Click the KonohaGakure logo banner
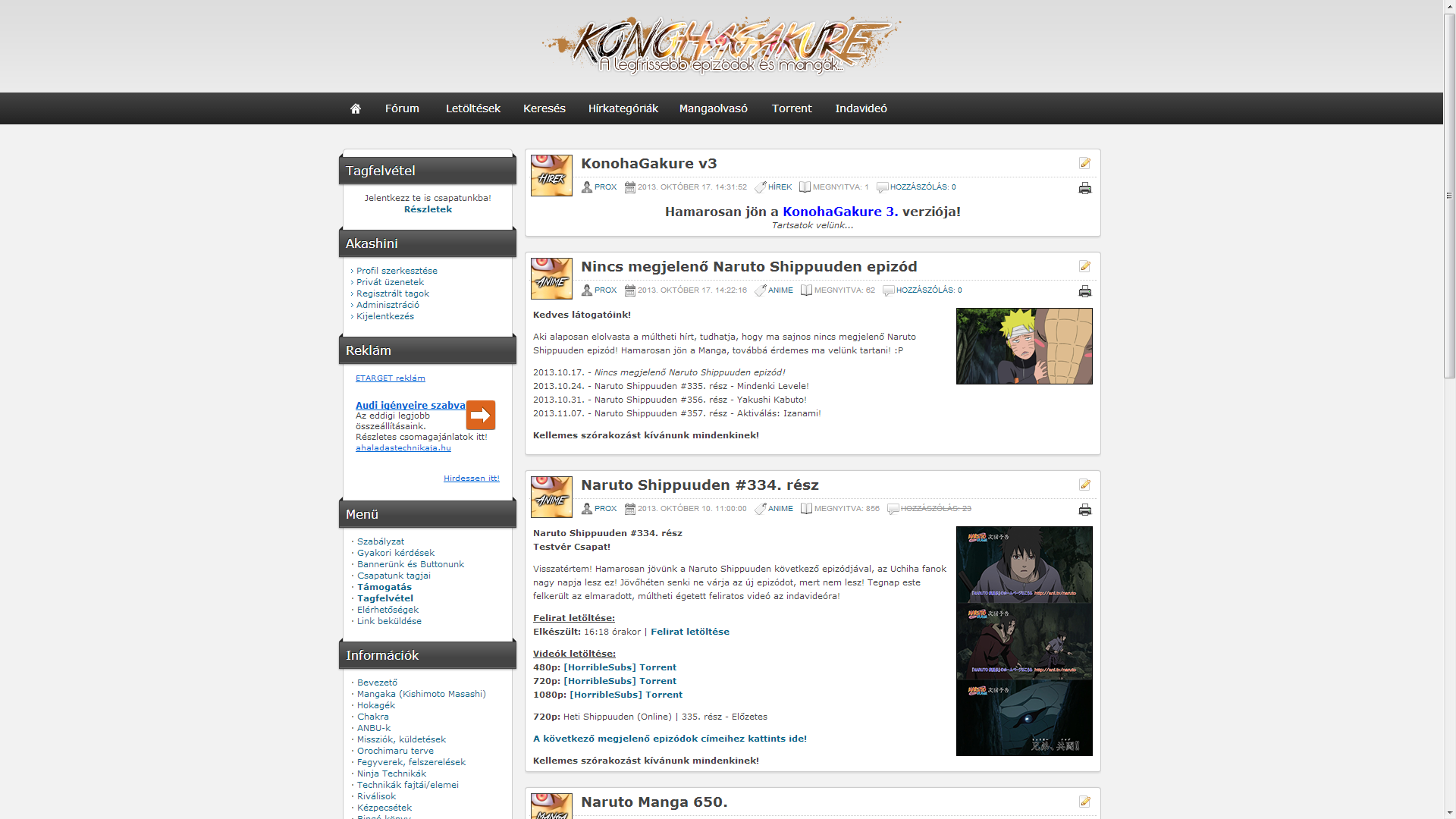1456x819 pixels. click(720, 45)
